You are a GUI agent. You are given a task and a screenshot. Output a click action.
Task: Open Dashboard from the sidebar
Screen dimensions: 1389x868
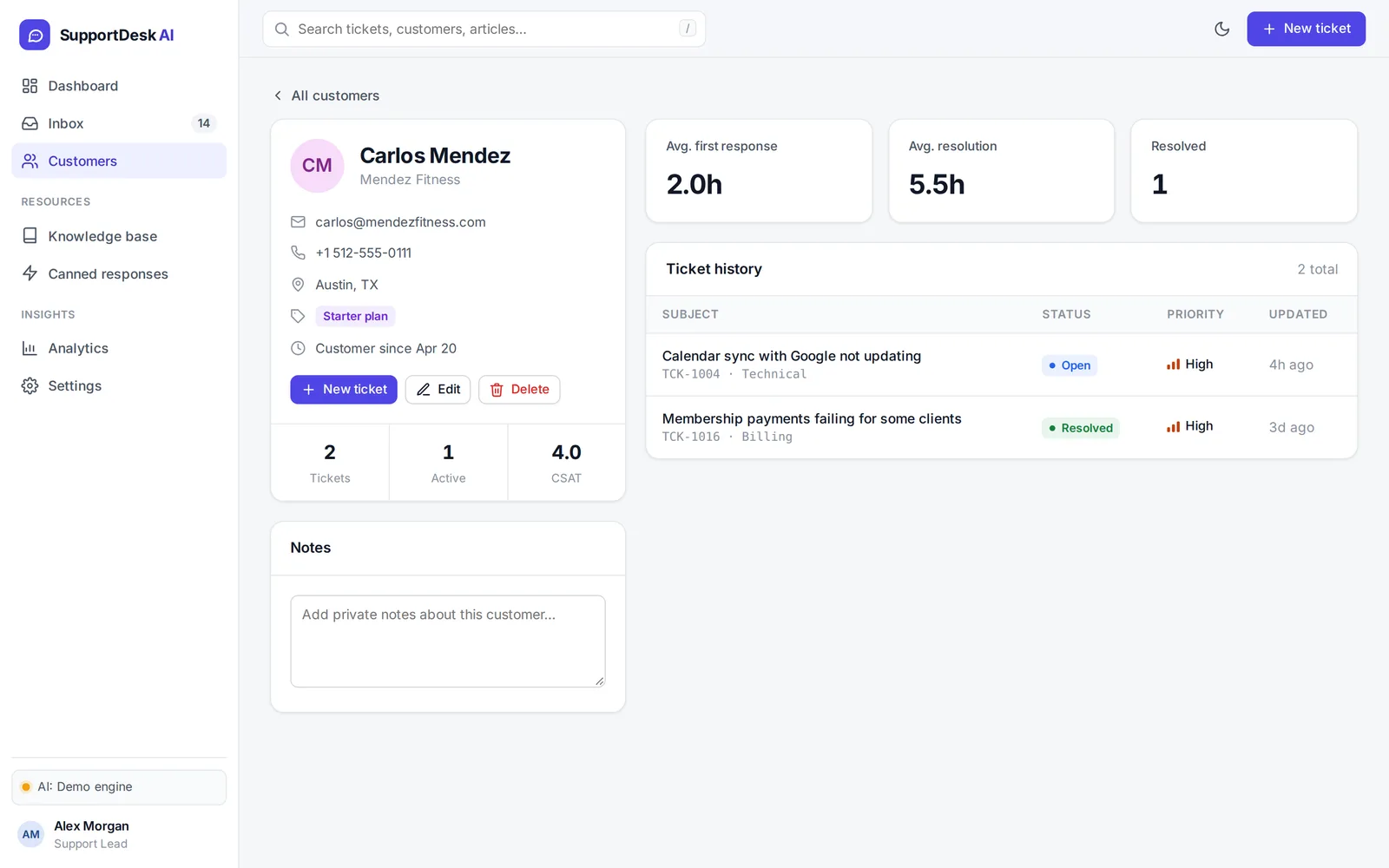coord(119,86)
